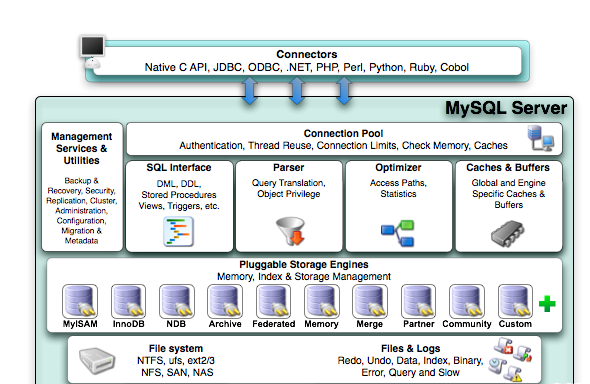Click the Optimizer node diagram icon
Viewport: 590px width, 384px height.
397,234
